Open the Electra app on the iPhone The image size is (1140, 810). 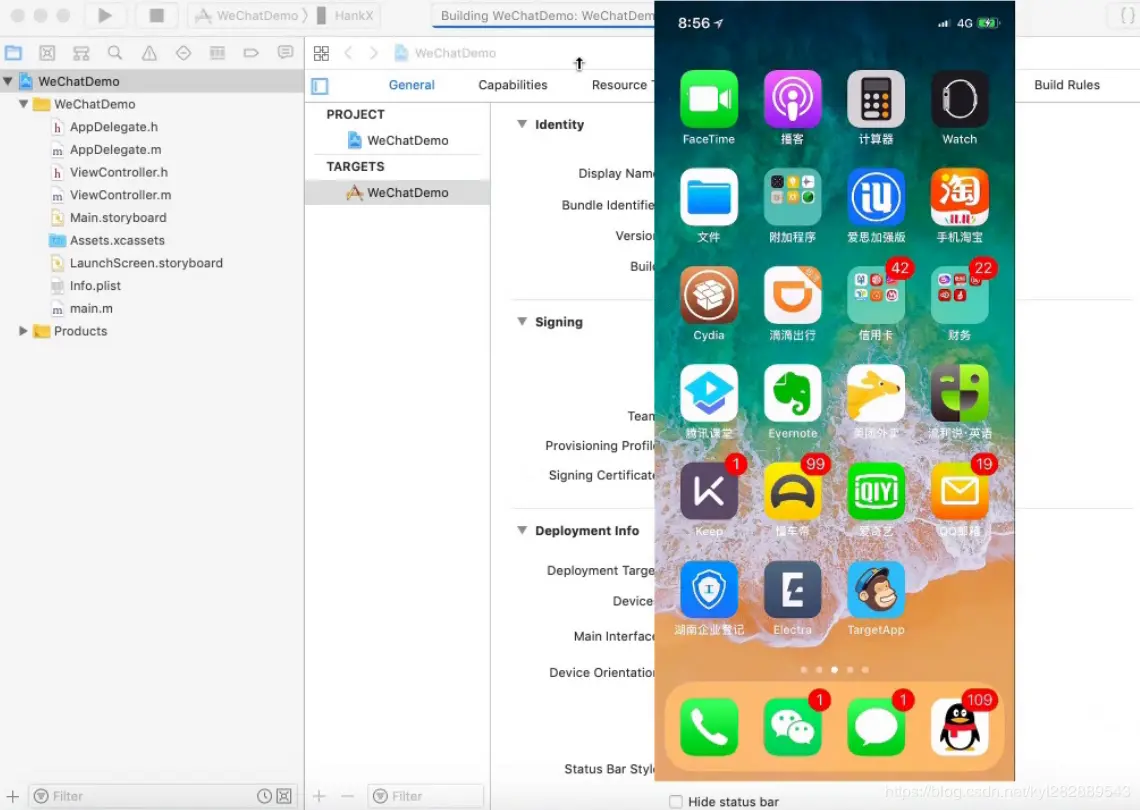point(792,590)
